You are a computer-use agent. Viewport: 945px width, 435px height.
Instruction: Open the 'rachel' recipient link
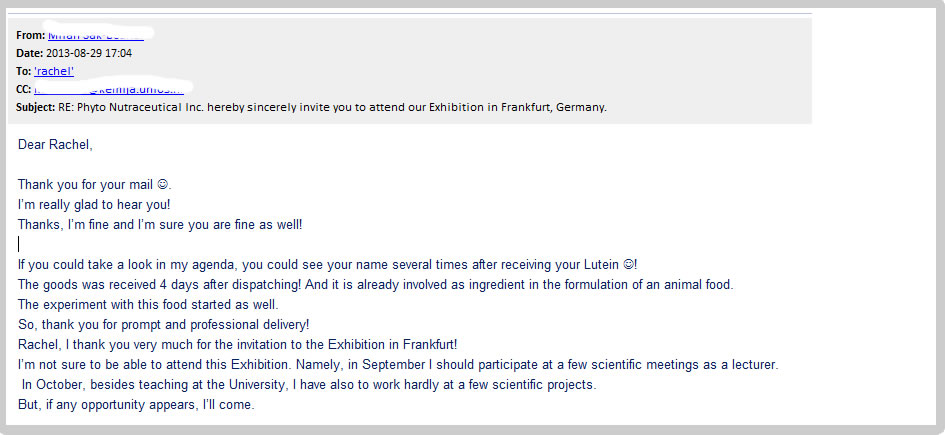pyautogui.click(x=54, y=71)
